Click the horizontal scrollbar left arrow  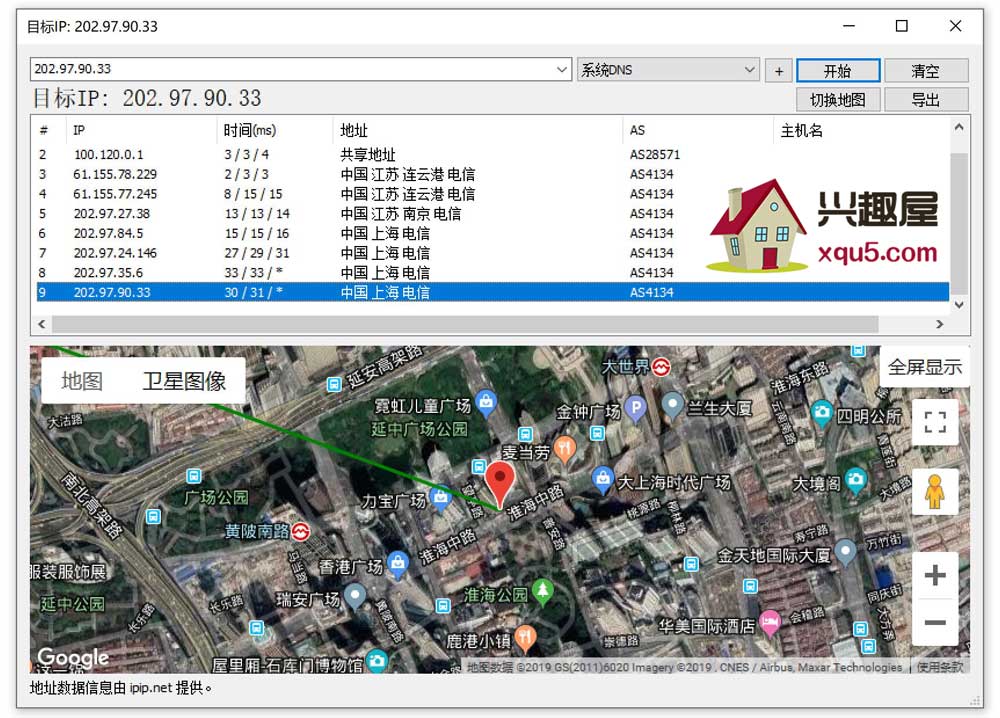42,324
